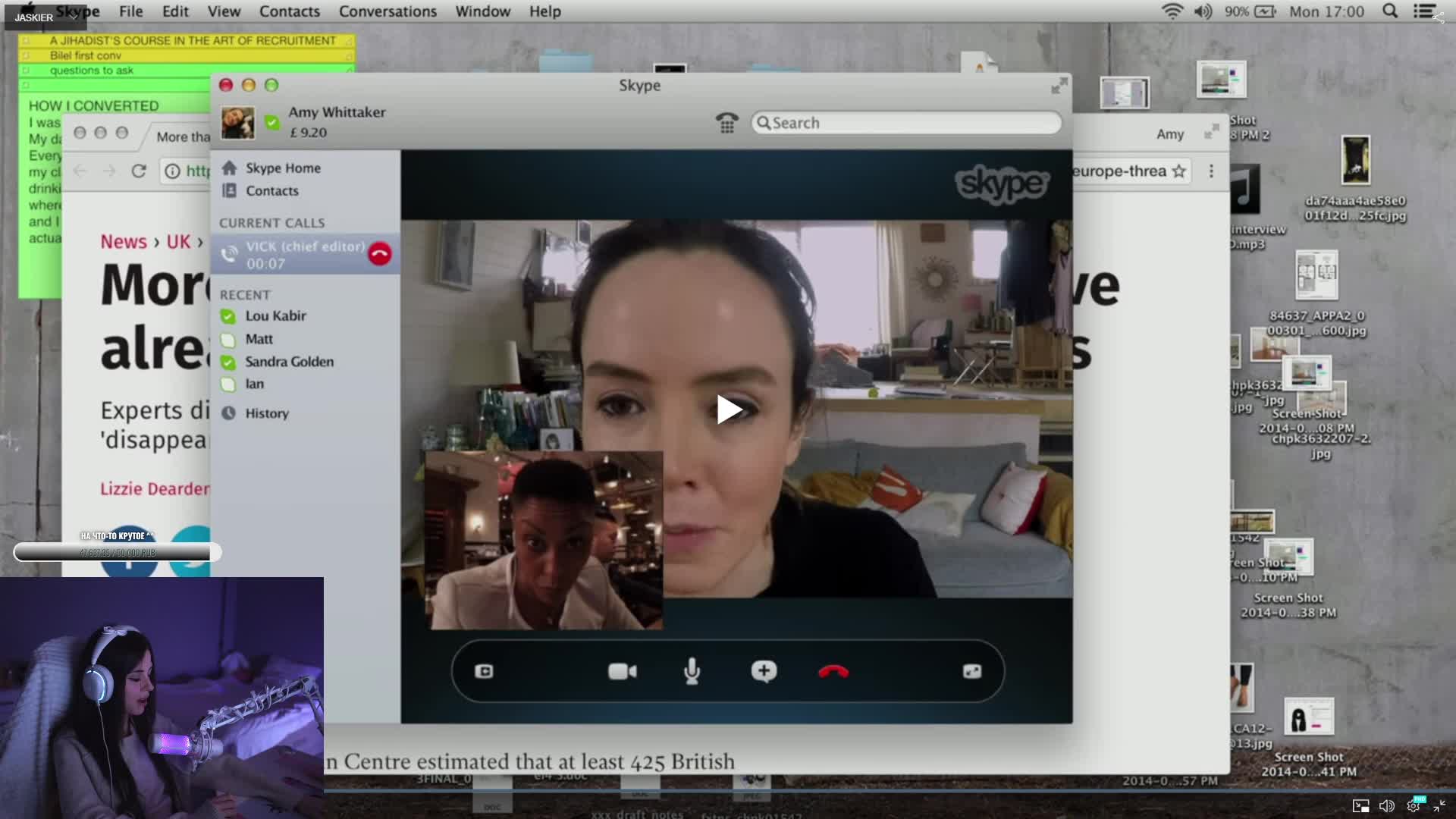The height and width of the screenshot is (819, 1456).
Task: Select 'questions to ask' sticky note
Action: [x=187, y=71]
